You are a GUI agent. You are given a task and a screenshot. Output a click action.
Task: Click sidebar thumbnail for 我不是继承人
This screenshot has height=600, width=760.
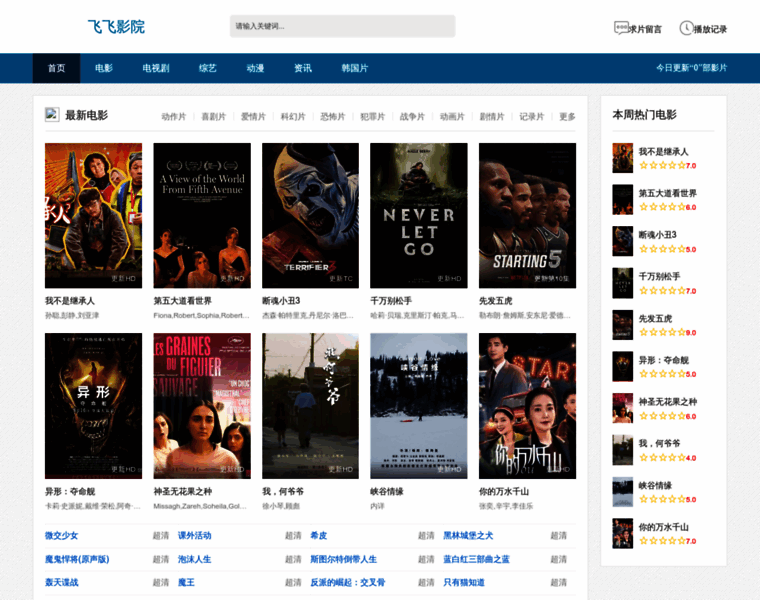point(622,158)
